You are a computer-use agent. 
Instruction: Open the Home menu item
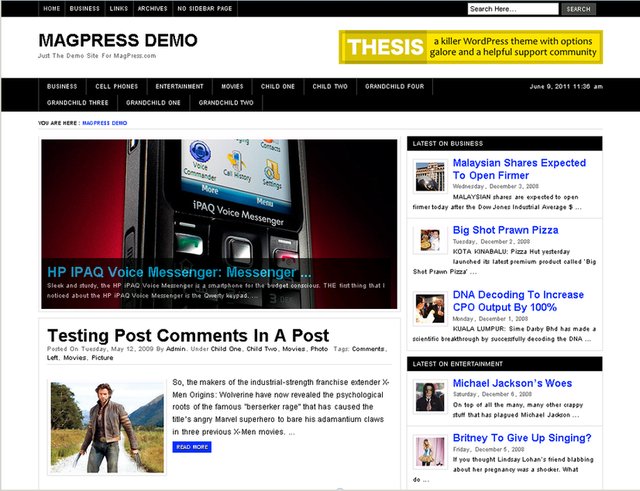pos(52,9)
